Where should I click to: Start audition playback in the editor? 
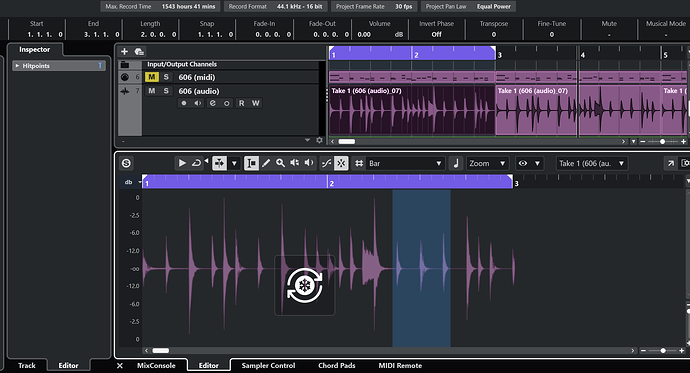click(x=182, y=163)
